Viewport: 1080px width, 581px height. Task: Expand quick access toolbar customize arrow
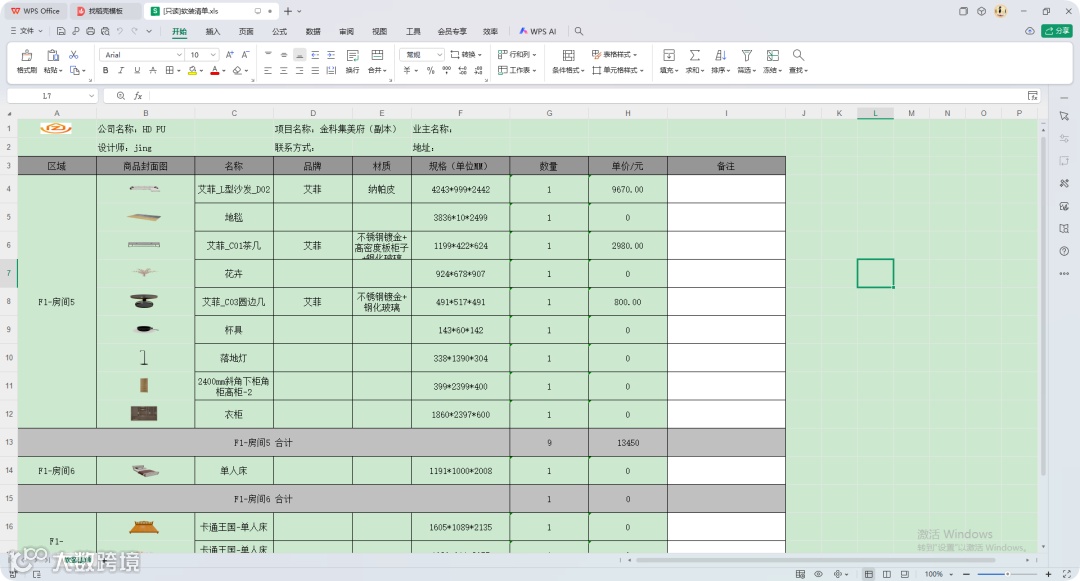pyautogui.click(x=149, y=31)
